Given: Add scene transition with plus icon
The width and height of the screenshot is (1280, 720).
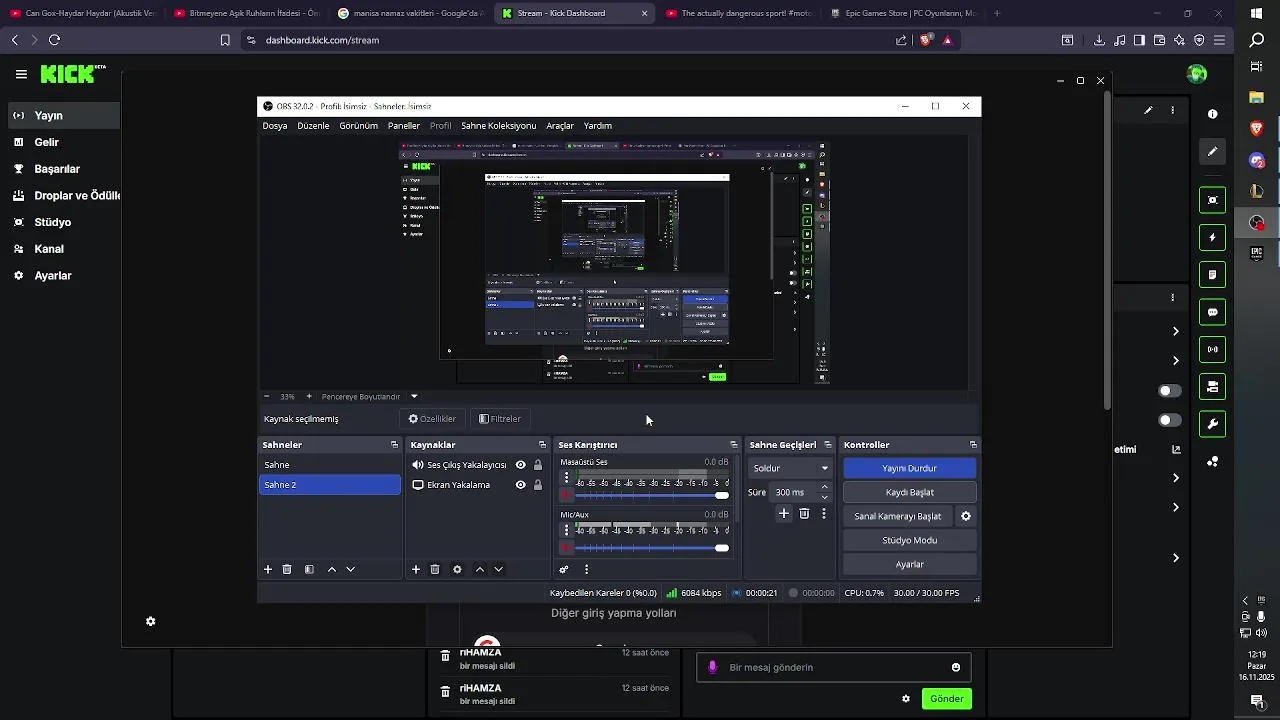Looking at the screenshot, I should point(784,513).
